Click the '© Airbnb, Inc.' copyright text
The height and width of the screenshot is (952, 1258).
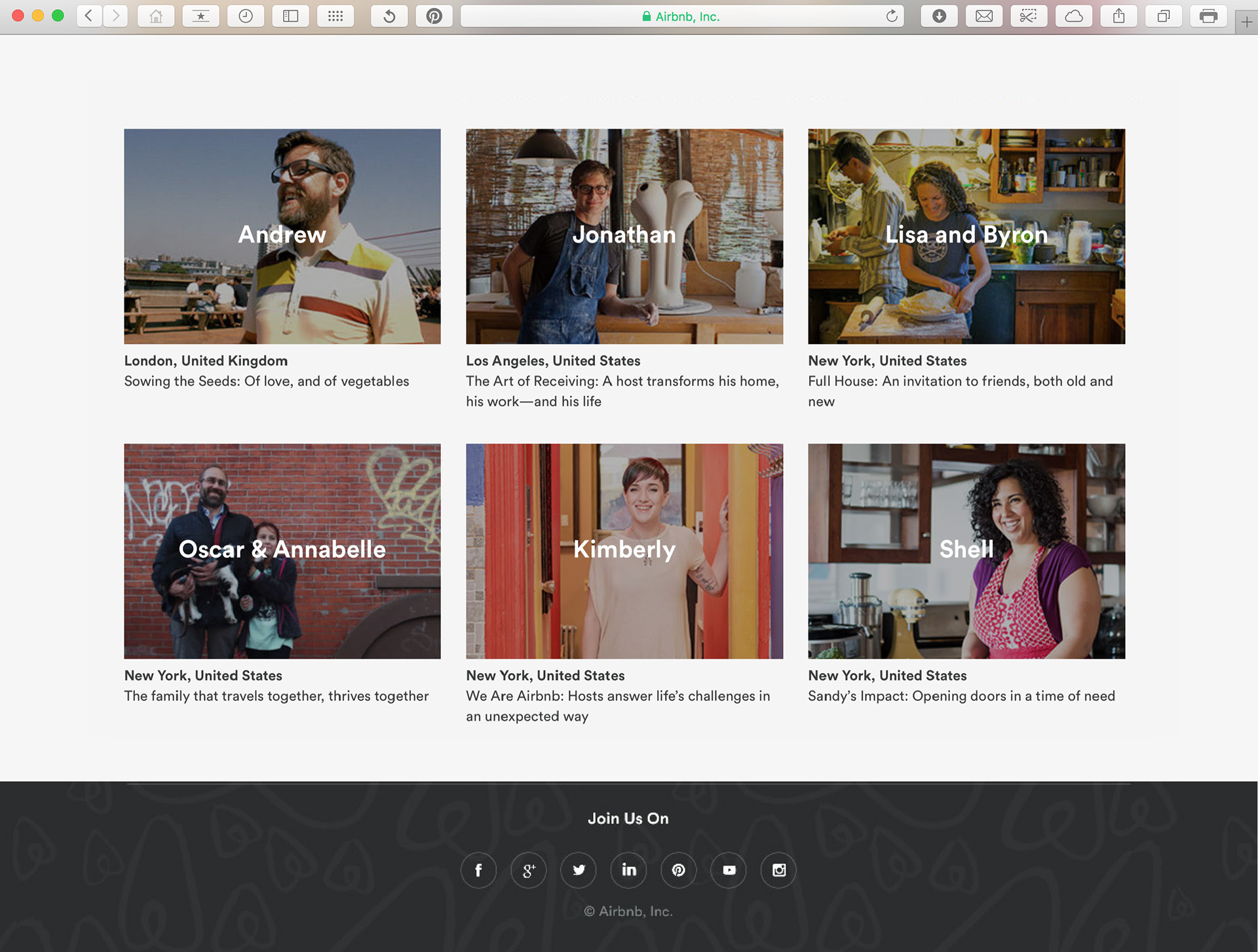click(x=628, y=911)
